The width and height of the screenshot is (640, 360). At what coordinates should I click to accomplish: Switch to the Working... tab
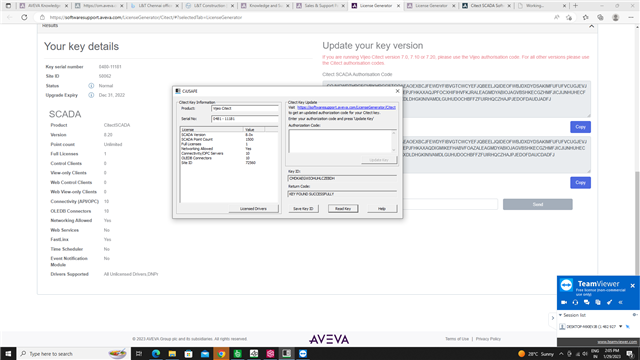[542, 6]
